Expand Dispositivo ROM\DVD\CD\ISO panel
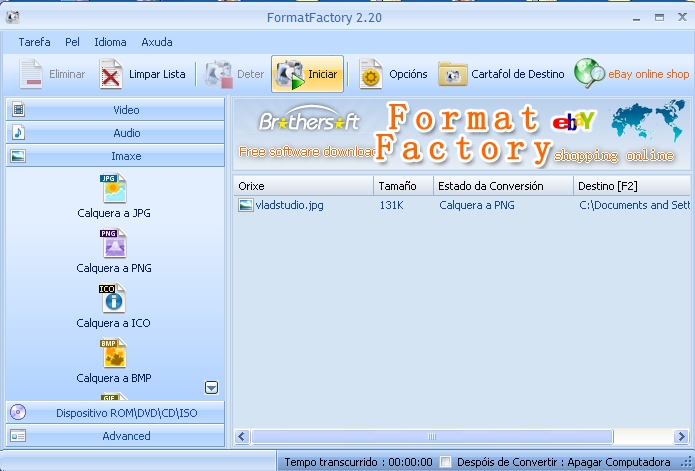695x471 pixels. tap(115, 413)
